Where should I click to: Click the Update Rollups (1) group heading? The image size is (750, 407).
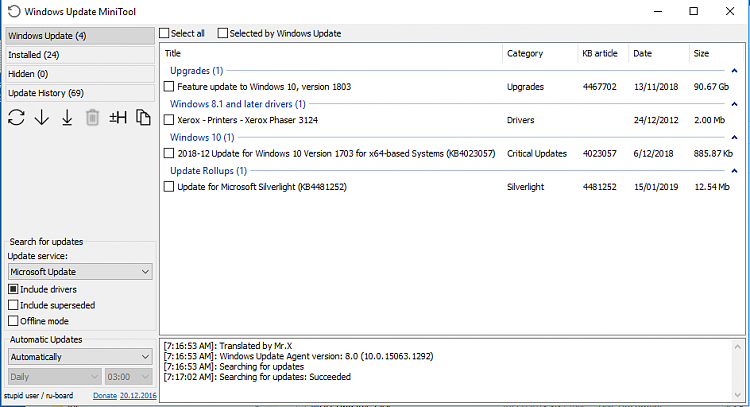click(209, 171)
